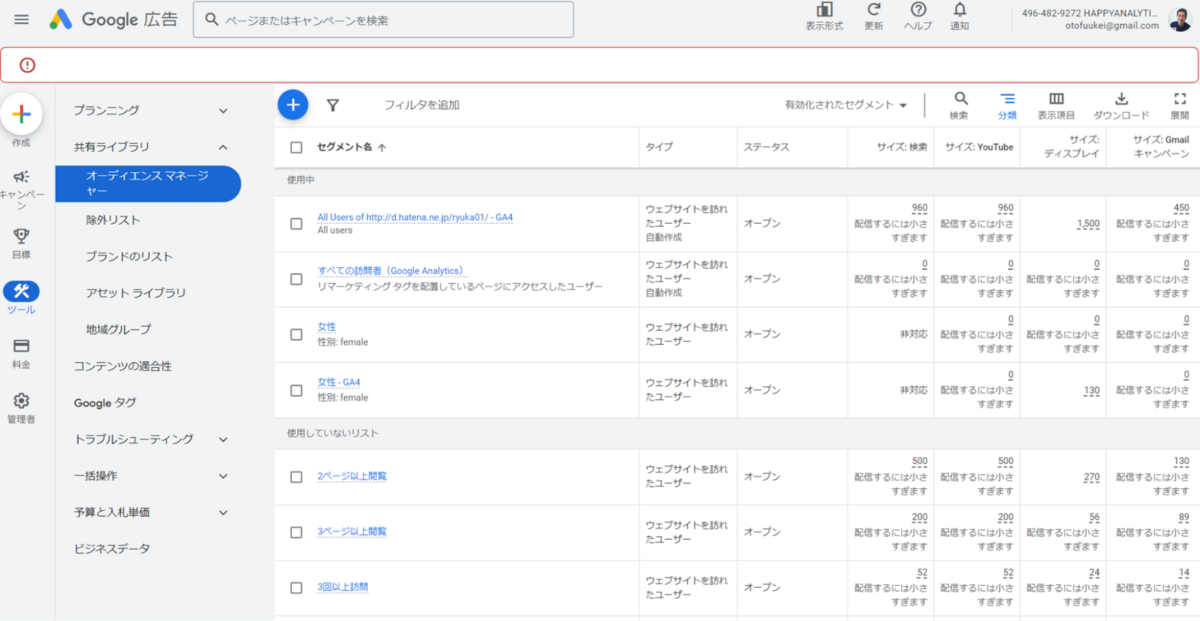Open 目標 goals trophy icon
This screenshot has width=1200, height=621.
pyautogui.click(x=21, y=236)
